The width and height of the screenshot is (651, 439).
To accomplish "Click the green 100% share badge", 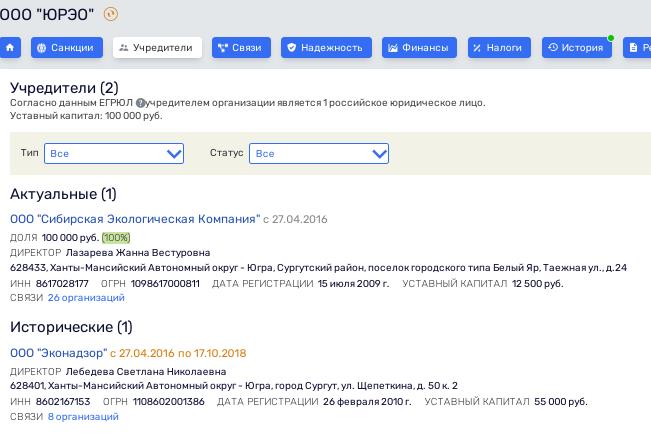I will [116, 238].
